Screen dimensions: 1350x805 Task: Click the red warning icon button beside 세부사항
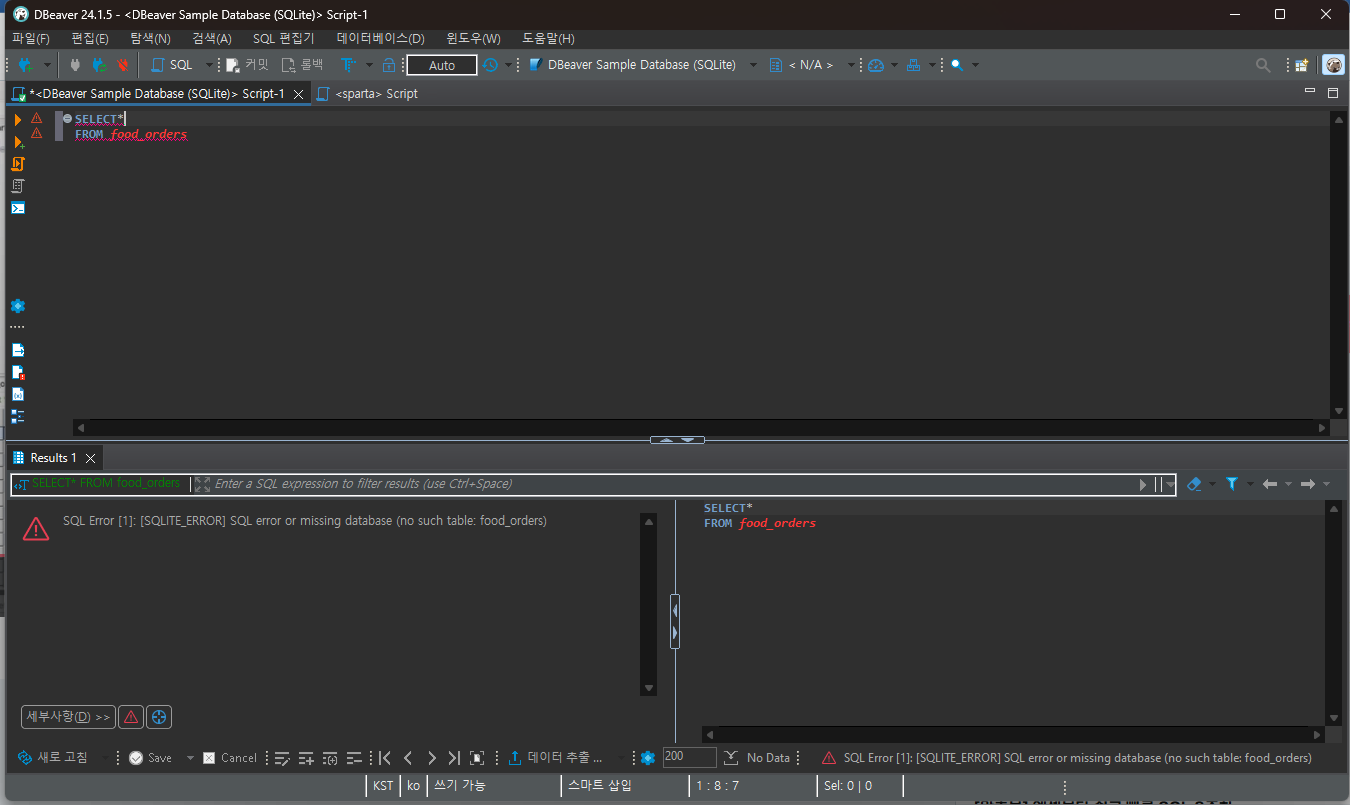131,717
